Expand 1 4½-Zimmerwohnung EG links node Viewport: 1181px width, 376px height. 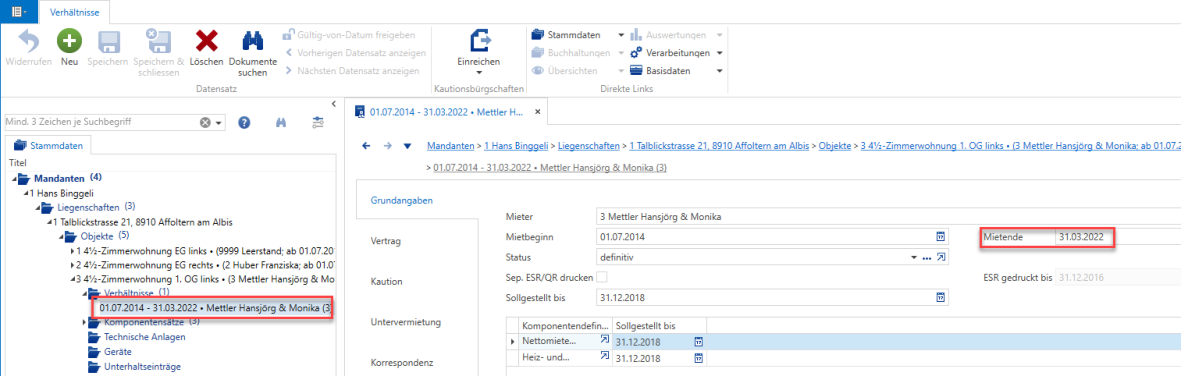(72, 250)
